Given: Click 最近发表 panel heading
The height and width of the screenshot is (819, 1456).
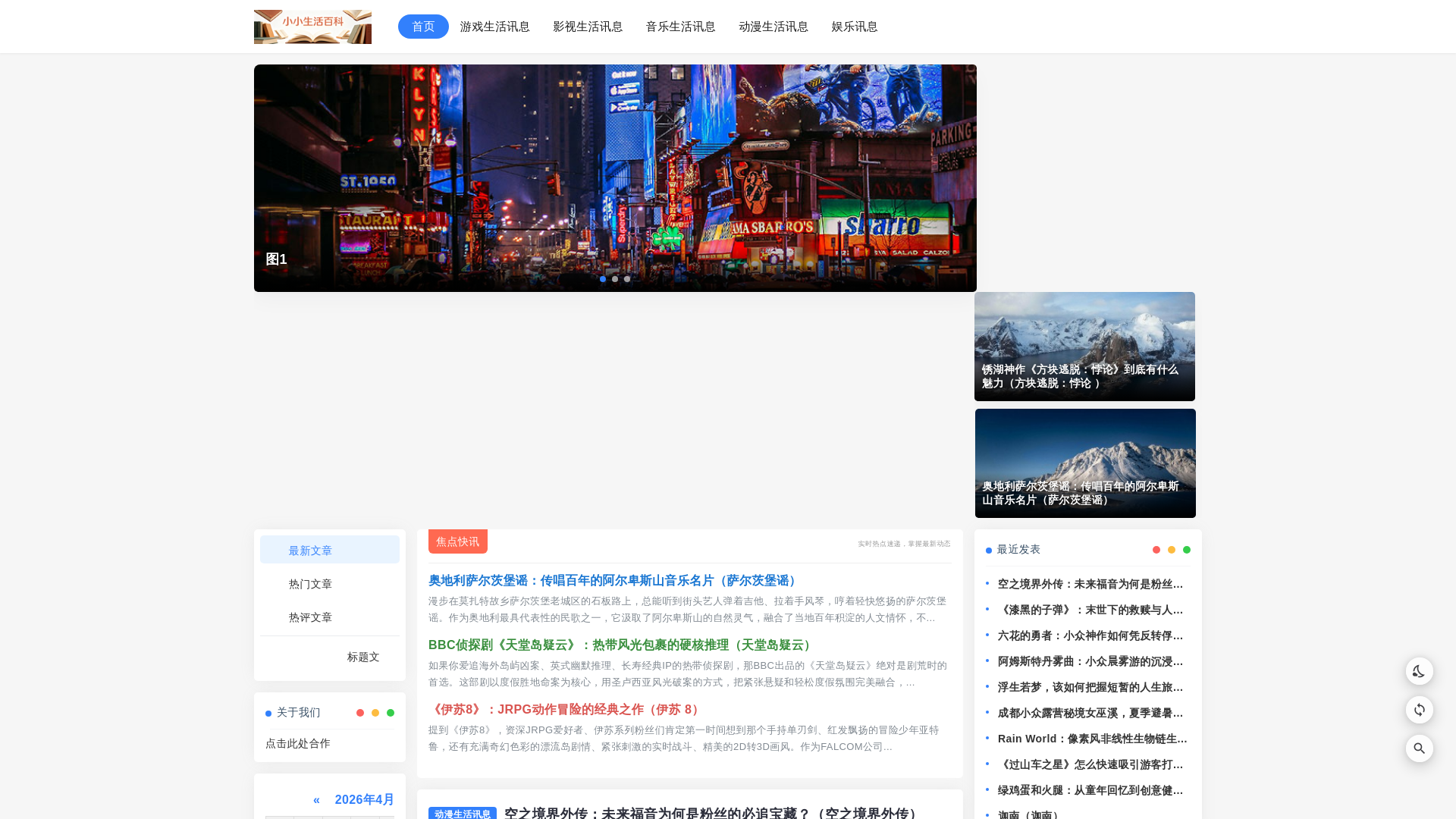Looking at the screenshot, I should (x=1018, y=549).
